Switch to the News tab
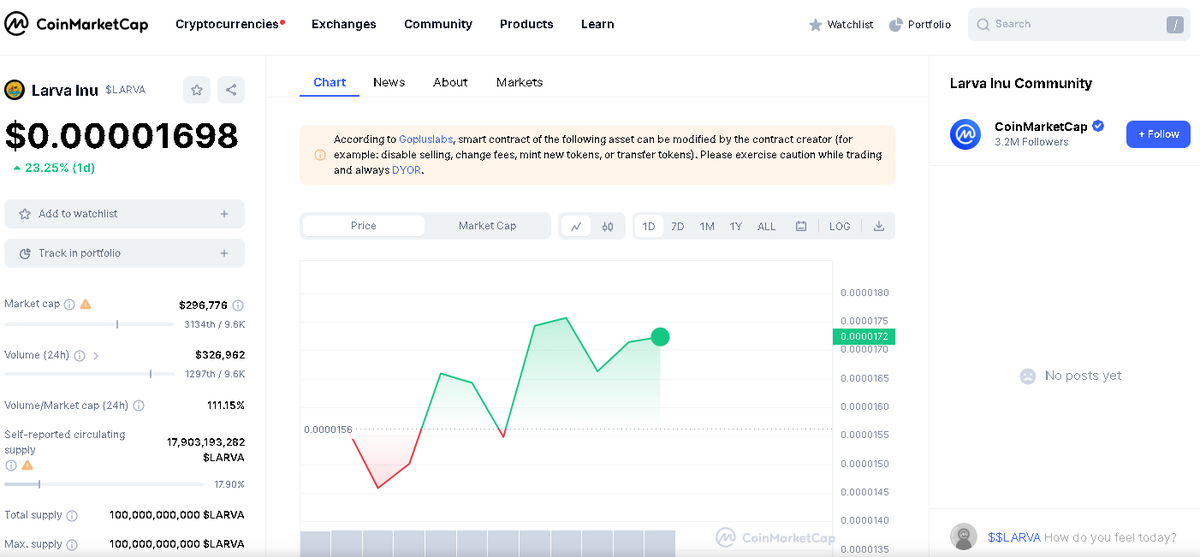The height and width of the screenshot is (557, 1200). tap(389, 82)
